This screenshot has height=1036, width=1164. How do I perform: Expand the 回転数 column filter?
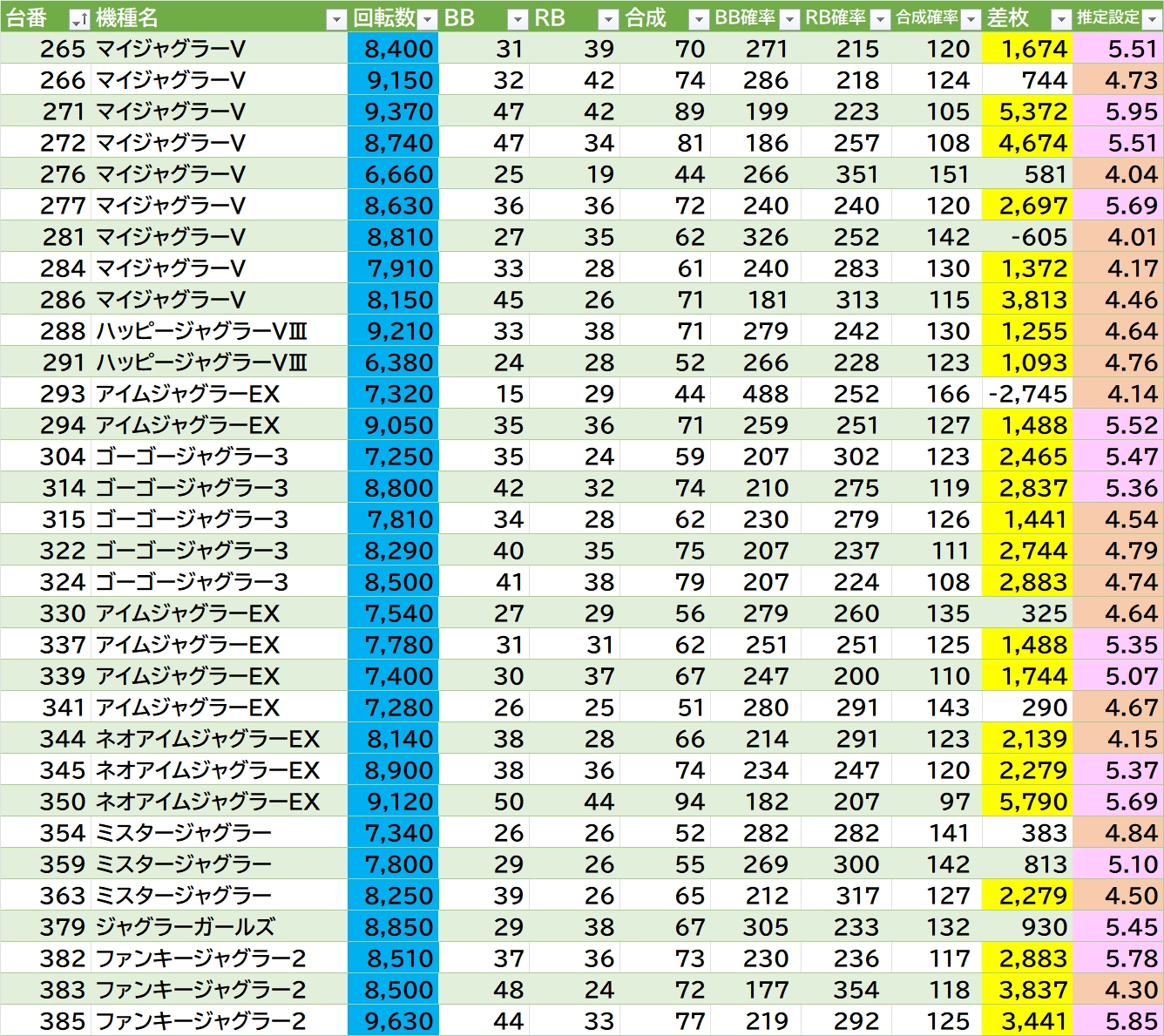tap(427, 18)
